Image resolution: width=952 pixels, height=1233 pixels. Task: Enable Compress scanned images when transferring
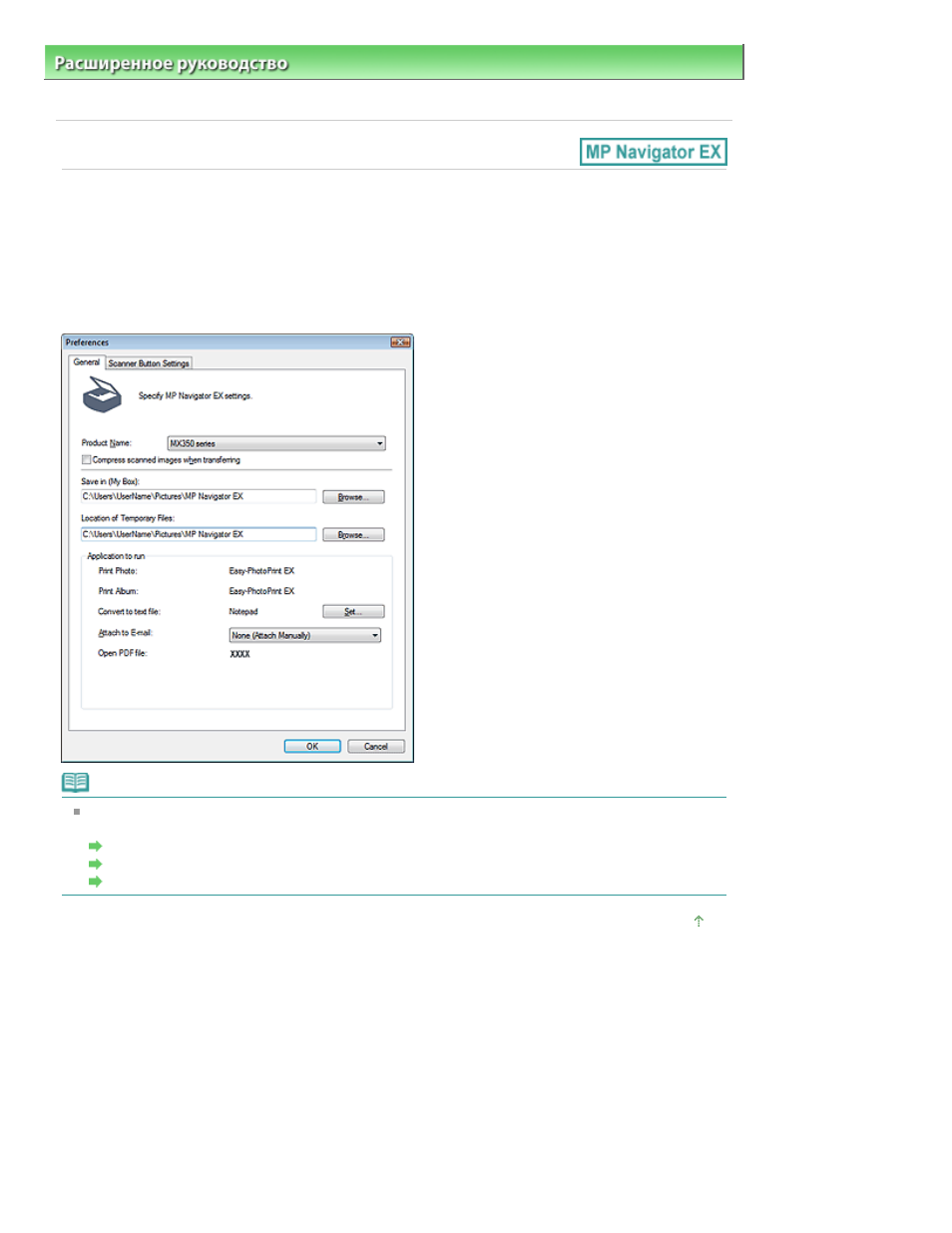[x=86, y=460]
